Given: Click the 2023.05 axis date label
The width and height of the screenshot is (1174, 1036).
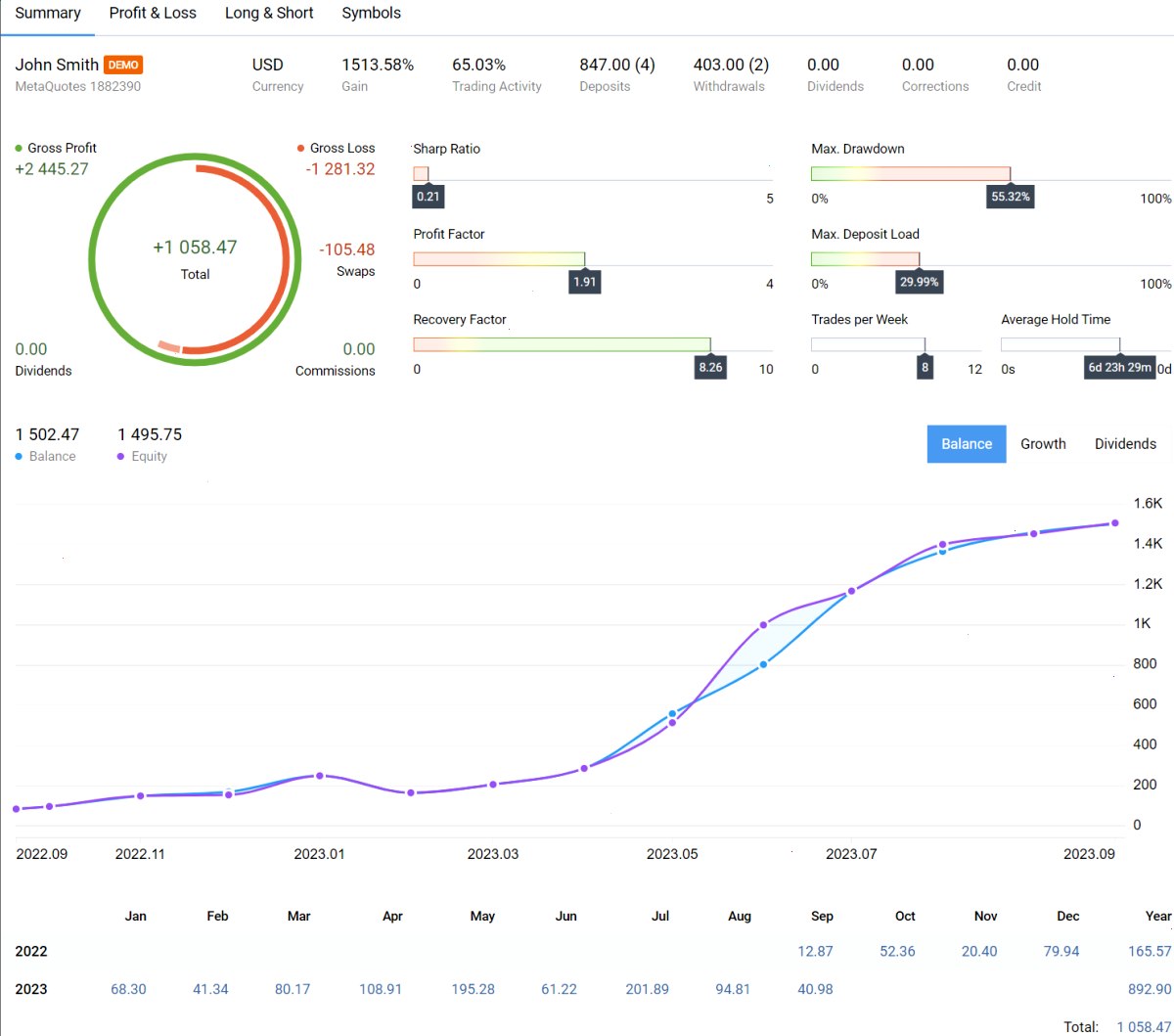Looking at the screenshot, I should point(672,854).
